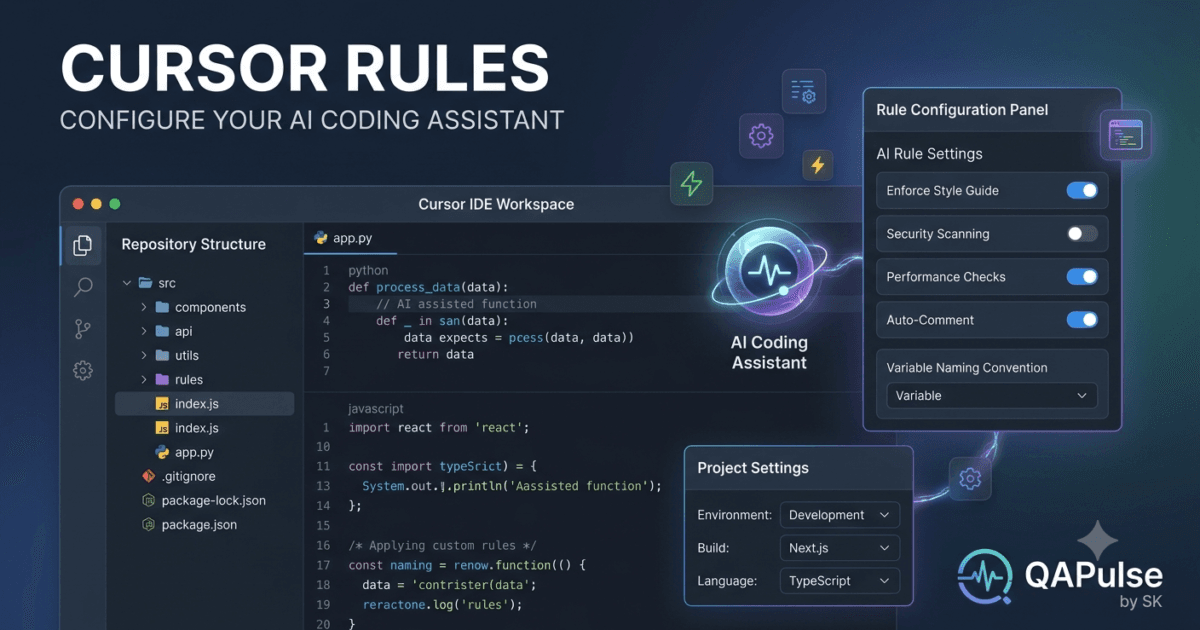The width and height of the screenshot is (1200, 630).
Task: Collapse the src folder chevron
Action: 127,283
